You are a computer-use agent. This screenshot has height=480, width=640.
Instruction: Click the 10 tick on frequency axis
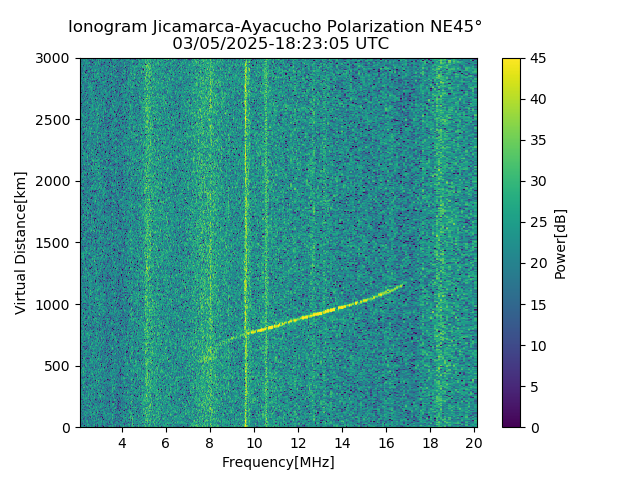tap(254, 443)
